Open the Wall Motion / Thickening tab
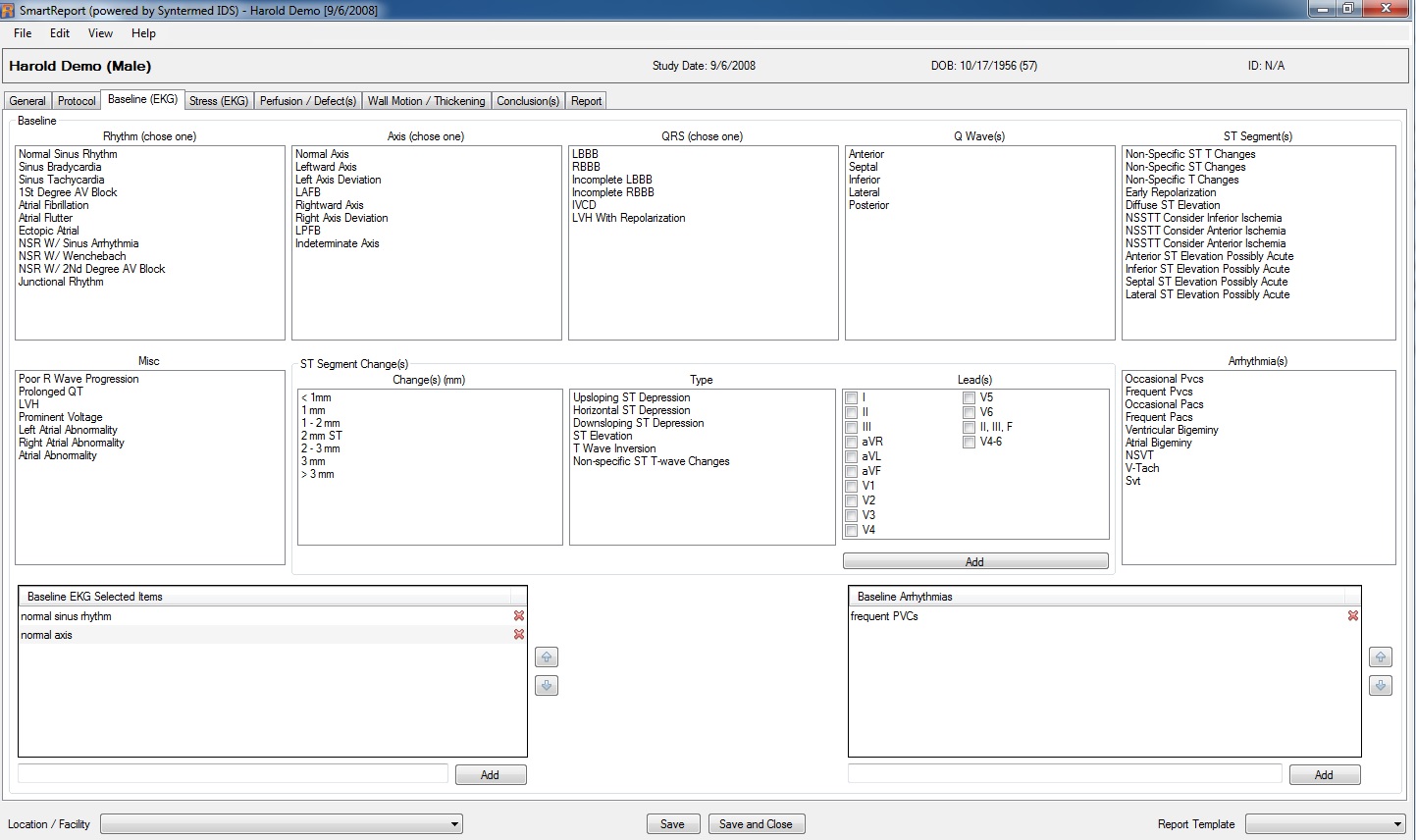1416x840 pixels. [426, 101]
